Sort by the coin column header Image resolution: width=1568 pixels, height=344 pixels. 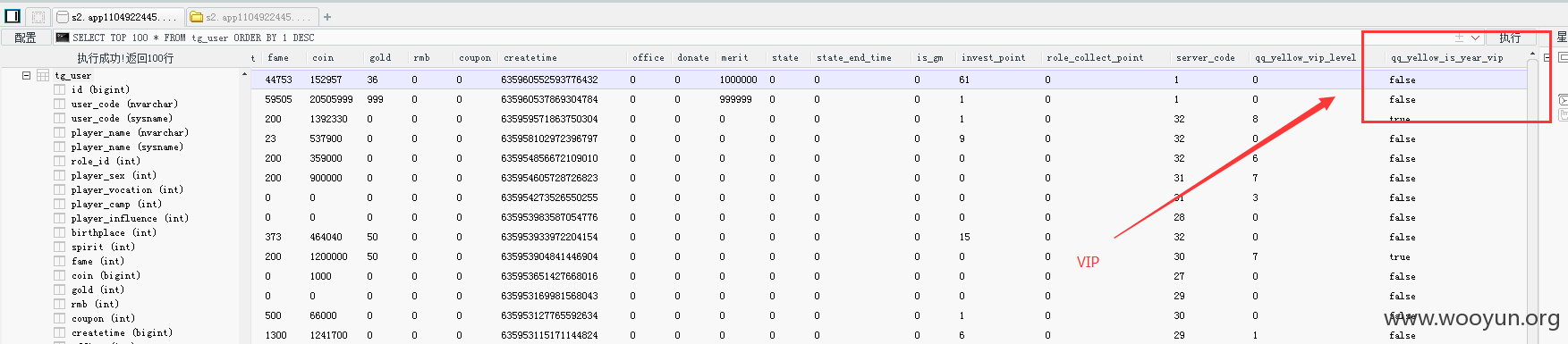[x=322, y=57]
